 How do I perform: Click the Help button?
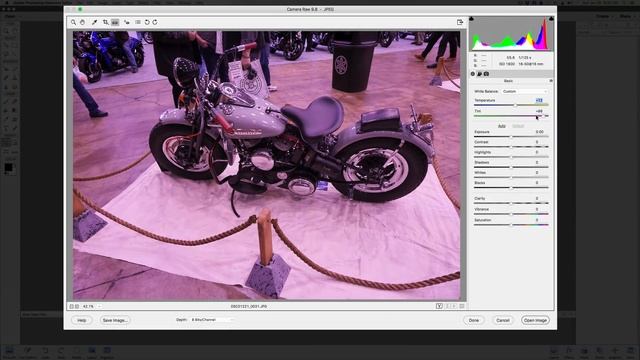82,320
